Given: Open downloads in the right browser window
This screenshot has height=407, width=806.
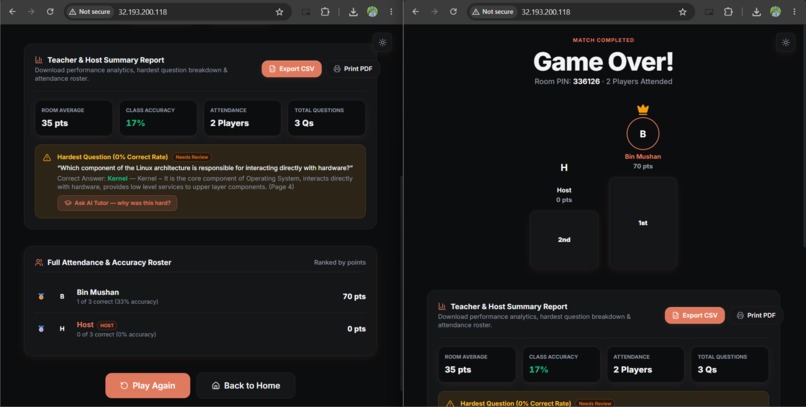Looking at the screenshot, I should coord(756,11).
